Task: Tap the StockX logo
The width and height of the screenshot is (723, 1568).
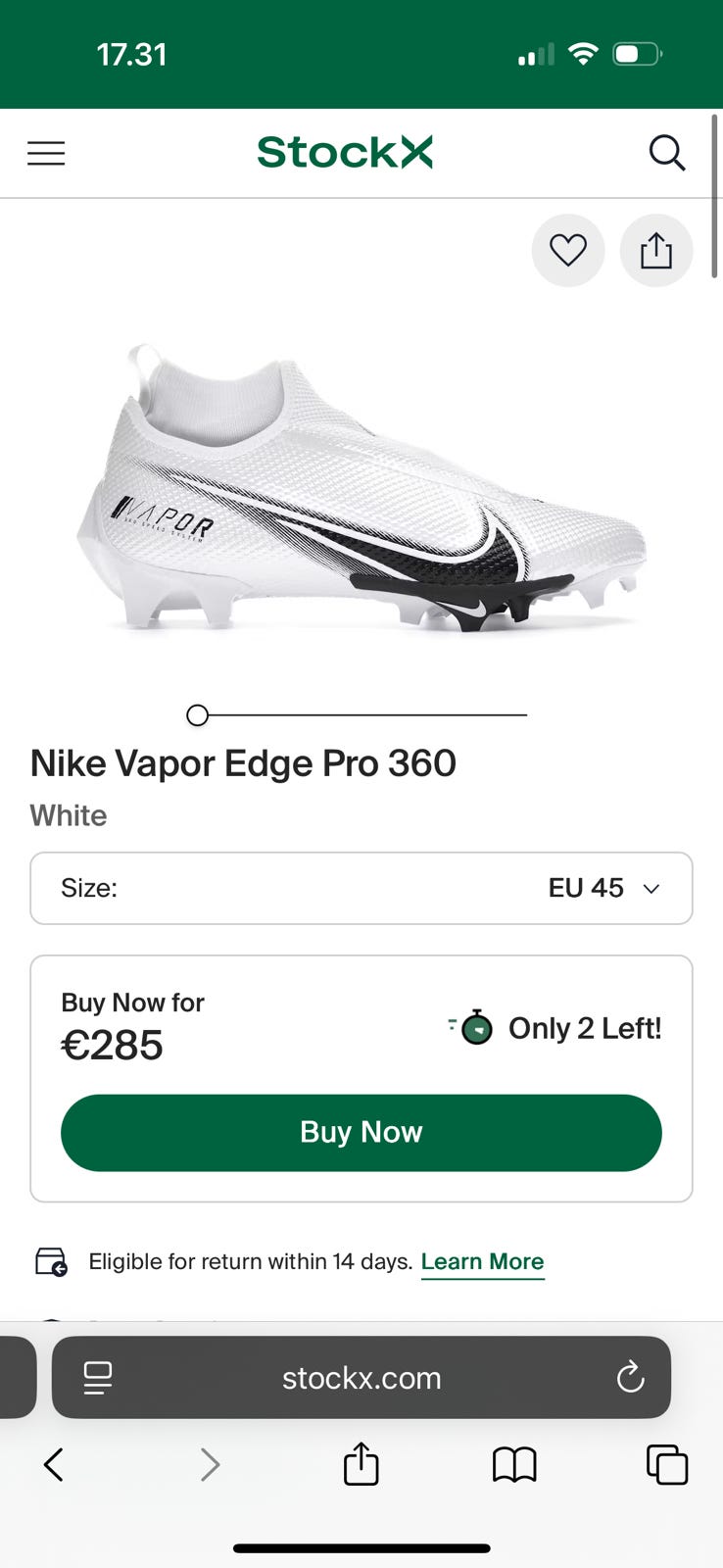Action: tap(345, 153)
